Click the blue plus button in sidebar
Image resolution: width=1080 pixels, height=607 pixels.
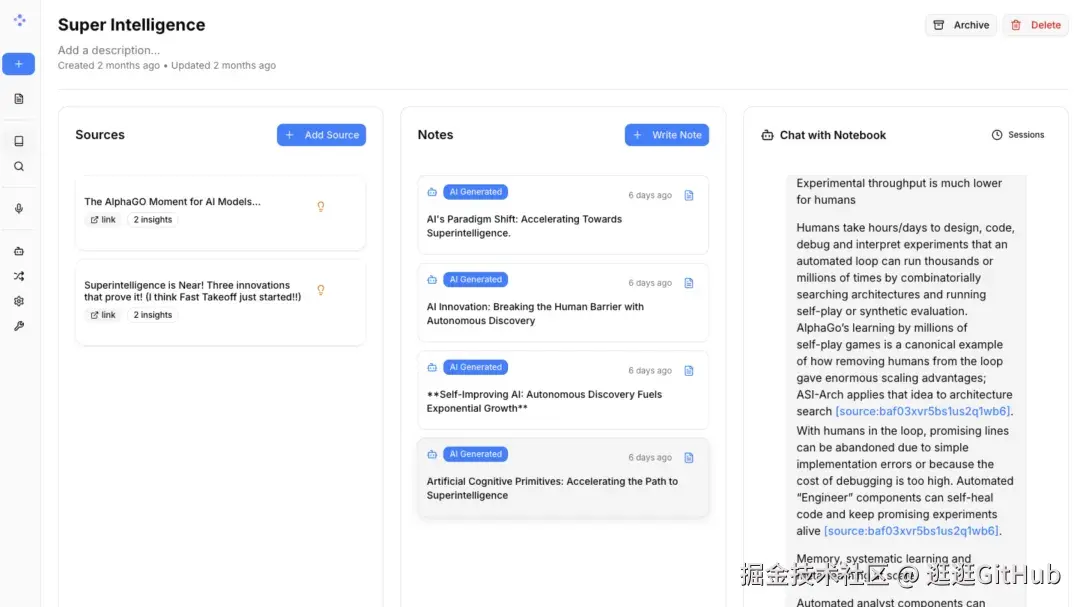(18, 64)
